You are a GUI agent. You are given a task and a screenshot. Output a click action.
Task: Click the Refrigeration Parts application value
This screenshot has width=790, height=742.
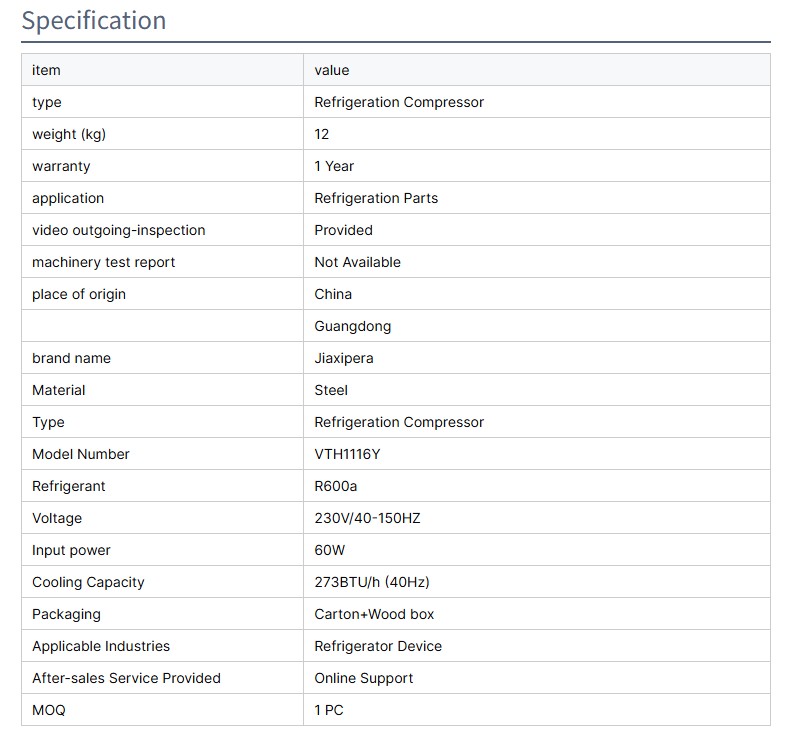(x=376, y=198)
